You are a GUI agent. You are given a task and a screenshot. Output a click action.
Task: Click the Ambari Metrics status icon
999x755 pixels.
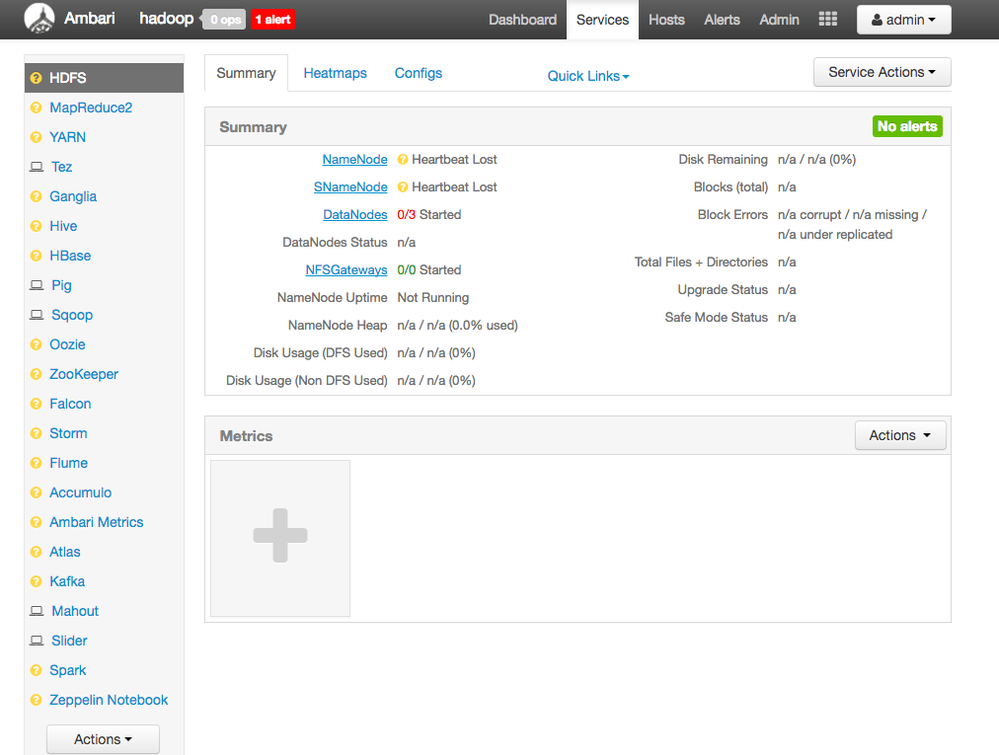36,522
